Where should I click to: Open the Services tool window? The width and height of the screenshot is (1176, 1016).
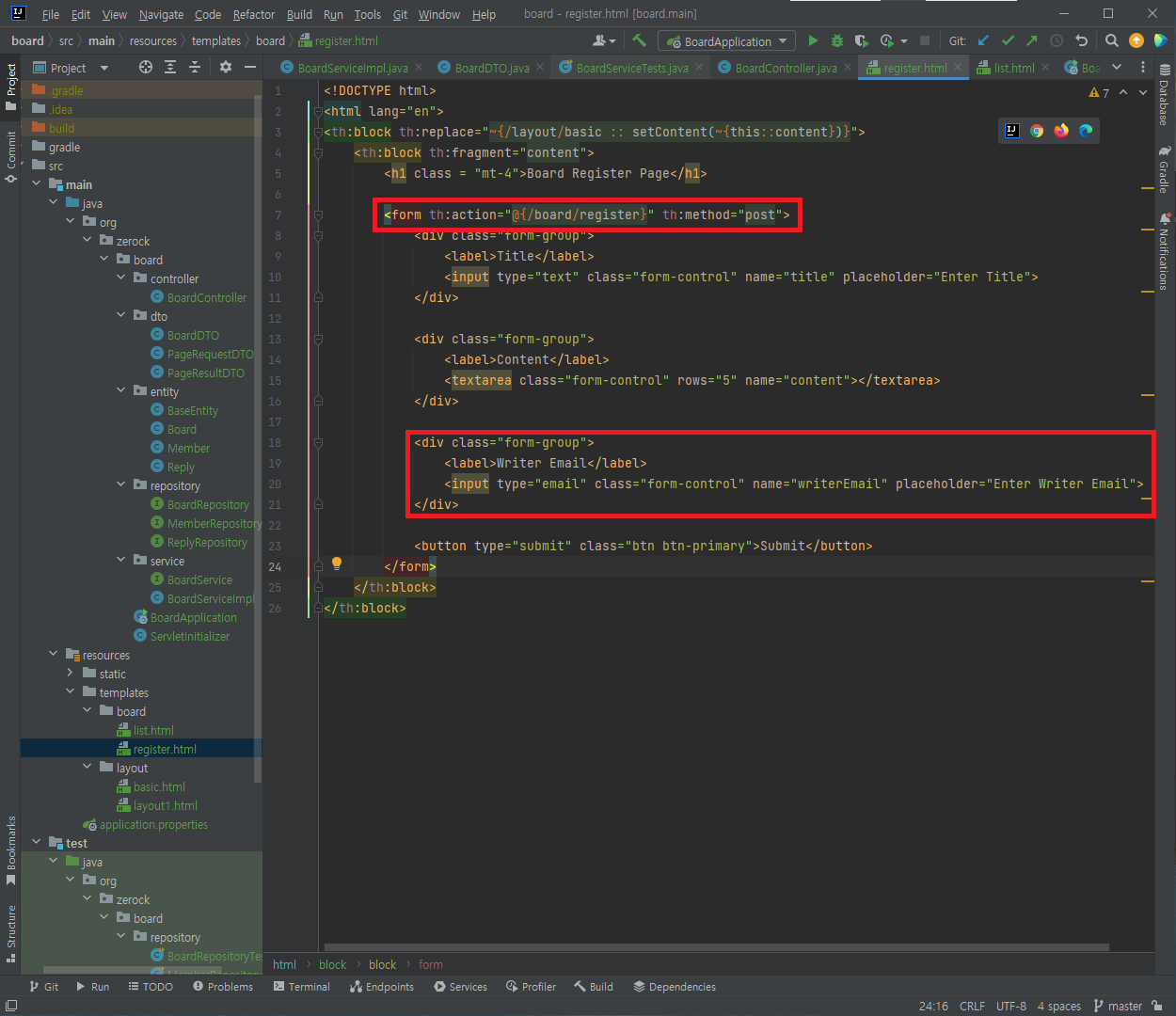tap(460, 987)
